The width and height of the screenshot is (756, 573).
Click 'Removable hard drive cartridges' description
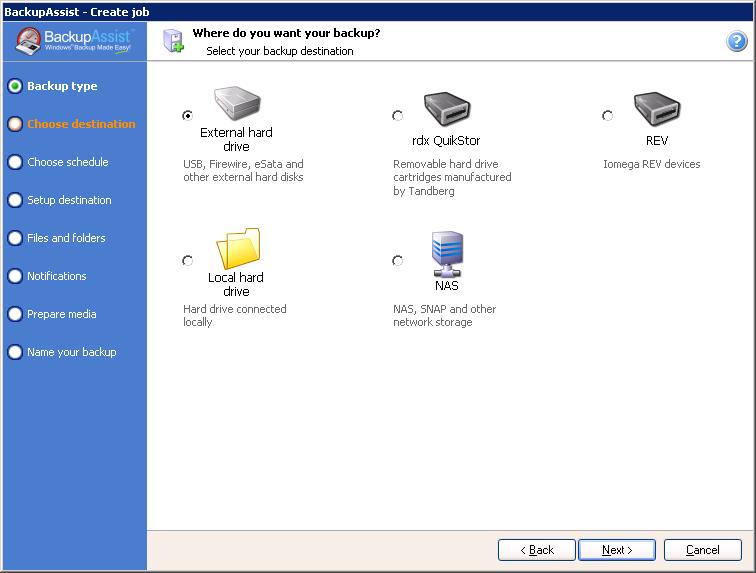click(x=452, y=177)
